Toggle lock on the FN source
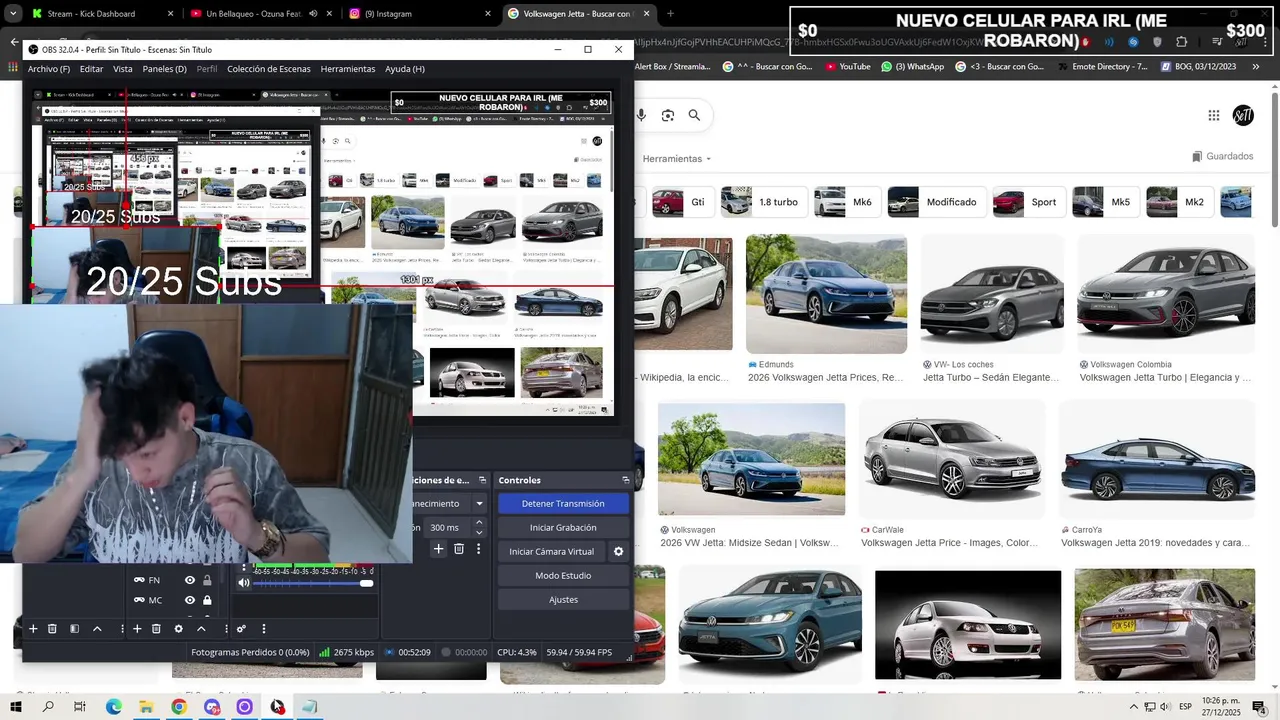Viewport: 1280px width, 720px height. [x=207, y=580]
